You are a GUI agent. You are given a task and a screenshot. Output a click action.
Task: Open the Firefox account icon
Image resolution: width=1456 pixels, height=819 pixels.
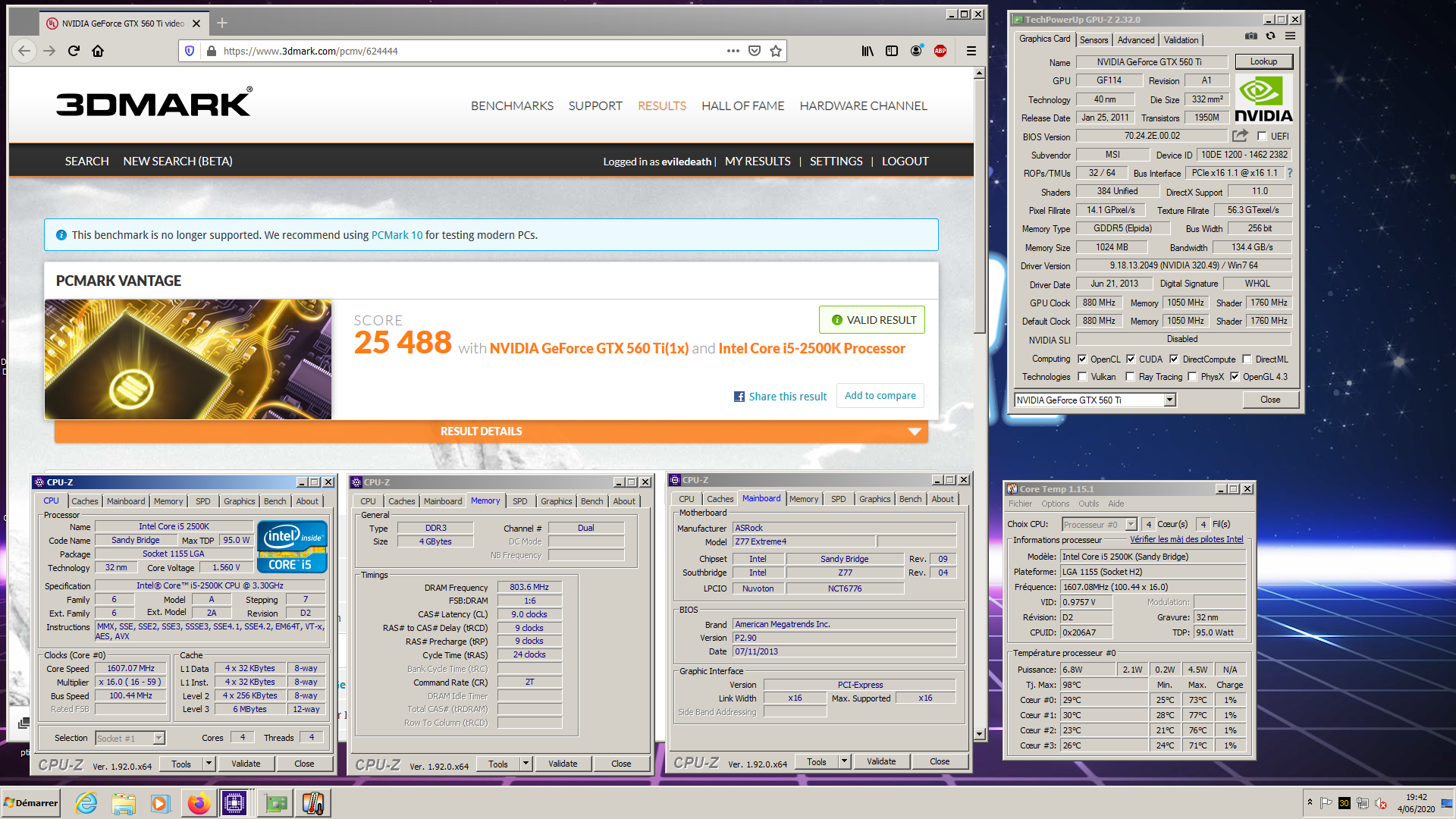click(x=916, y=51)
